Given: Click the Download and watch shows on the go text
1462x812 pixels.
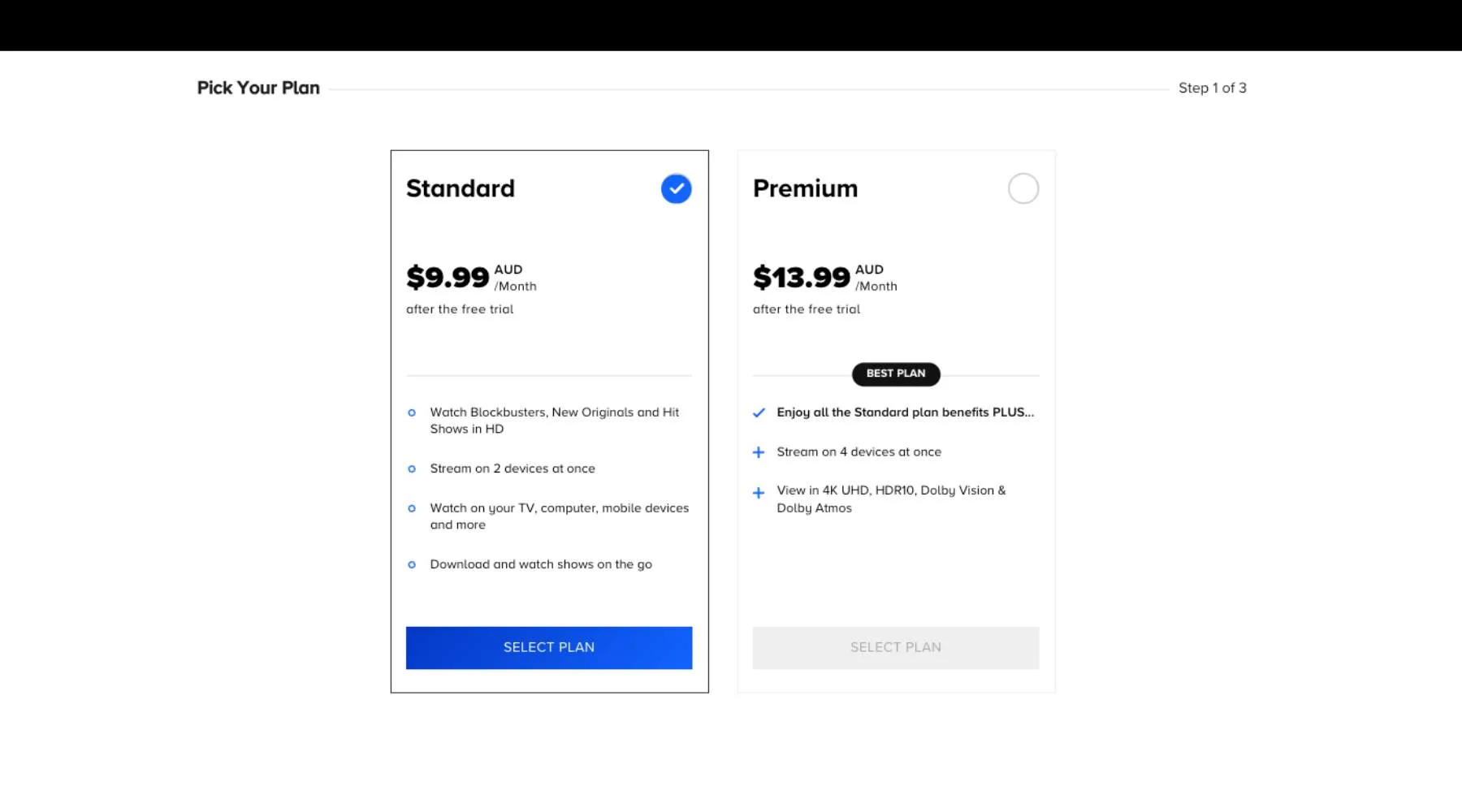Looking at the screenshot, I should pos(541,565).
